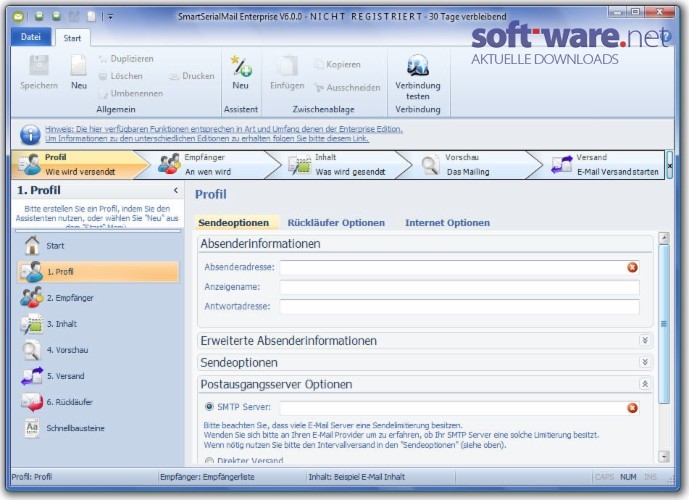Open Start in the sidebar
The height and width of the screenshot is (500, 689).
[x=98, y=246]
